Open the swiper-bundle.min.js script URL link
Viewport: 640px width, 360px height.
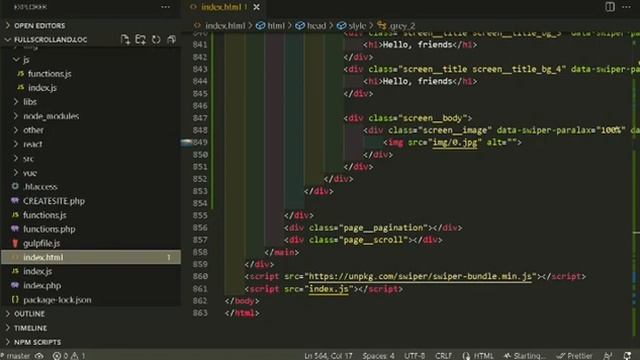pos(420,276)
